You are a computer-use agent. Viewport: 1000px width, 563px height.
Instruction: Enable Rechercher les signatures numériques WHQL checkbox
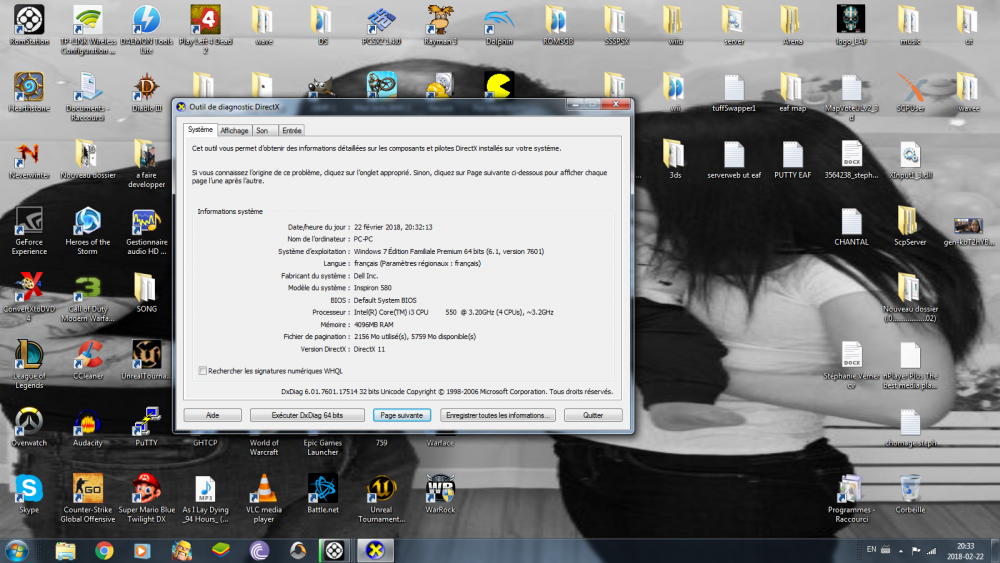pos(202,370)
